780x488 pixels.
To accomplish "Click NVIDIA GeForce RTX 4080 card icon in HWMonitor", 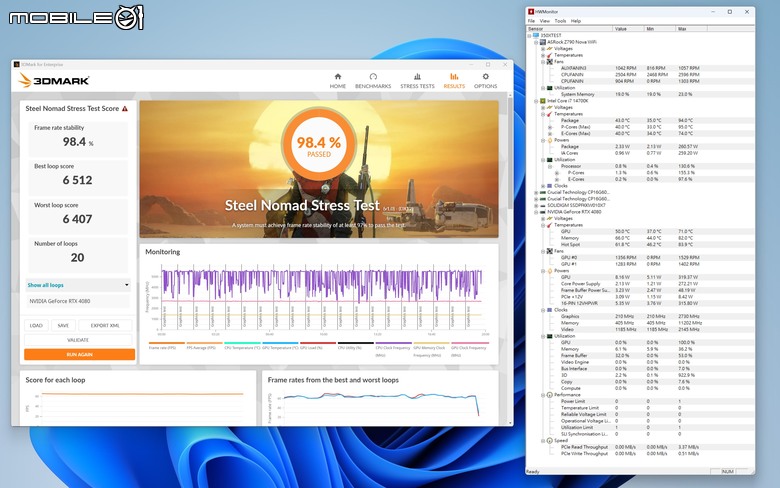I will (543, 212).
